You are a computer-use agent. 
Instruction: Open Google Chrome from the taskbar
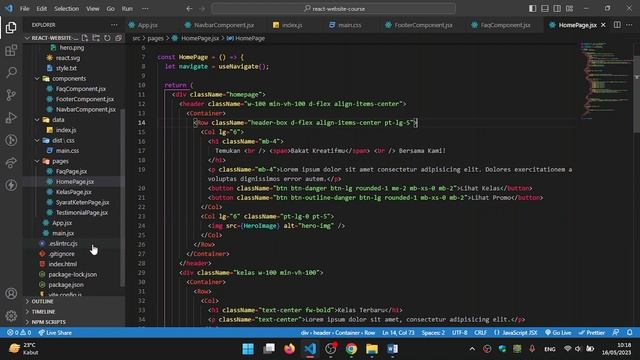pos(351,349)
